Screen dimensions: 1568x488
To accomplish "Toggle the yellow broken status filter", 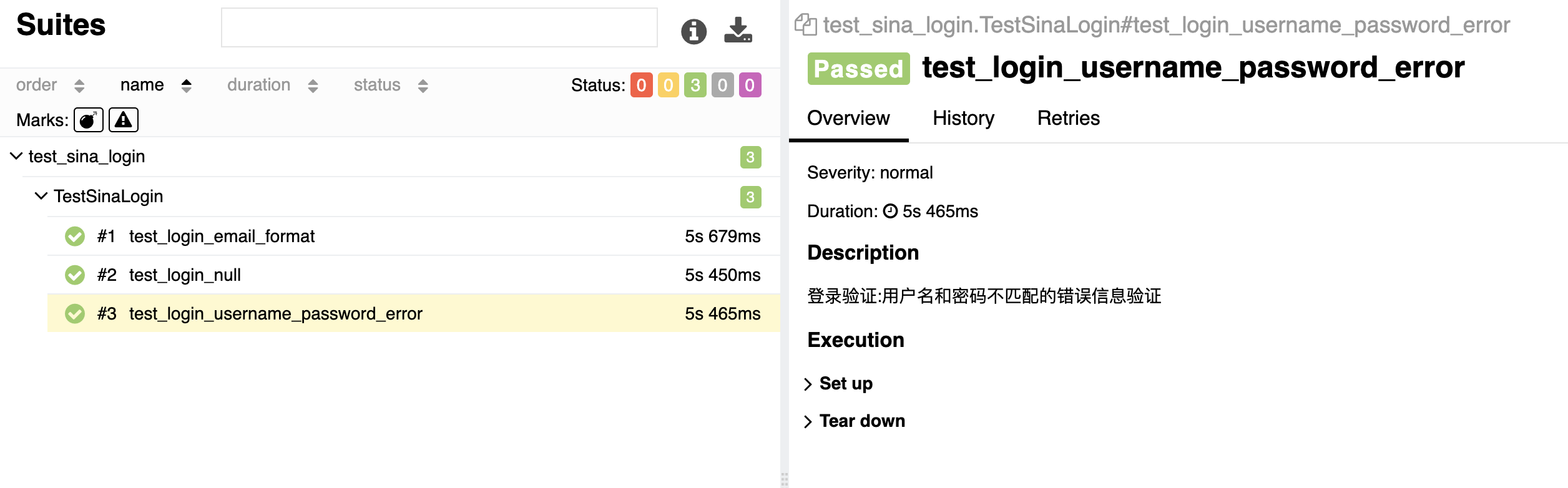I will 668,85.
